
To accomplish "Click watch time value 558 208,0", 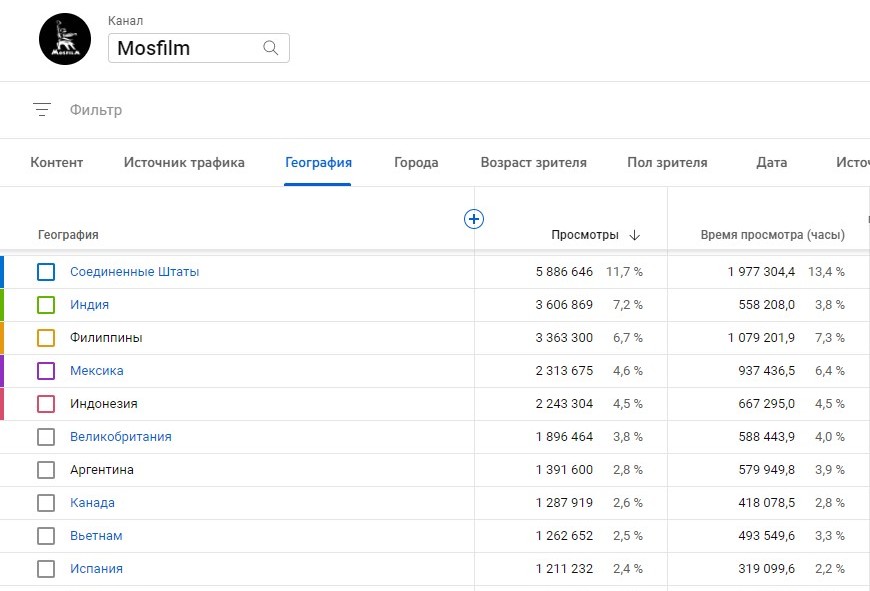I will click(767, 305).
